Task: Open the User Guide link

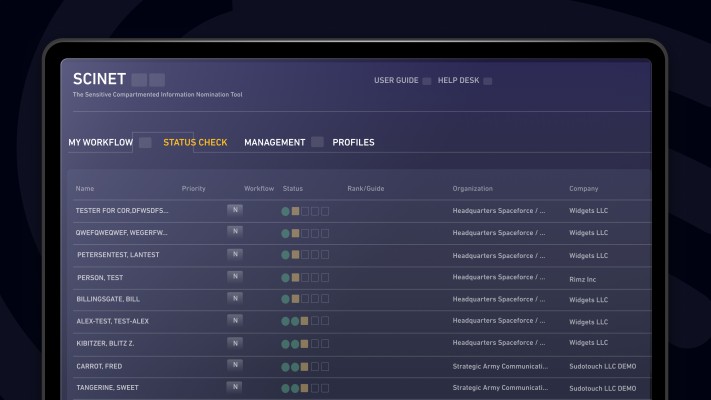Action: pyautogui.click(x=396, y=80)
